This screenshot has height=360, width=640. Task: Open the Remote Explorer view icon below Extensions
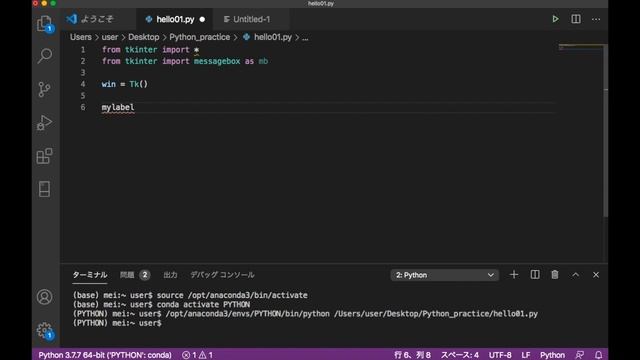pos(44,189)
